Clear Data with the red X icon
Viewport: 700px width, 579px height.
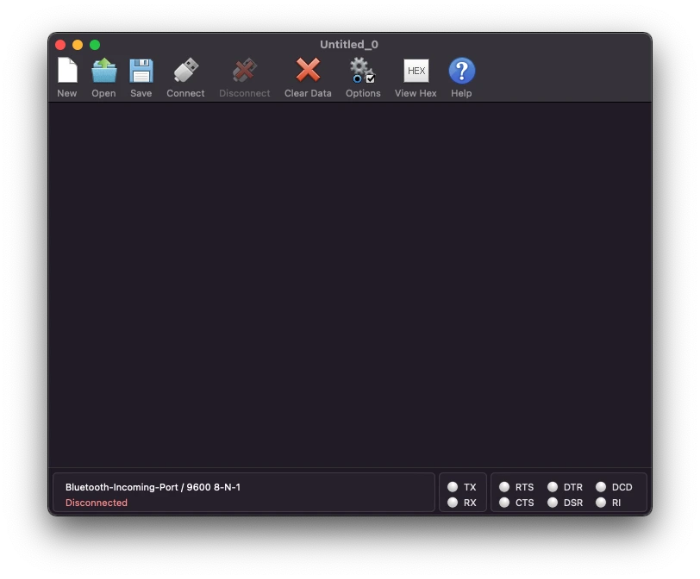click(x=308, y=77)
